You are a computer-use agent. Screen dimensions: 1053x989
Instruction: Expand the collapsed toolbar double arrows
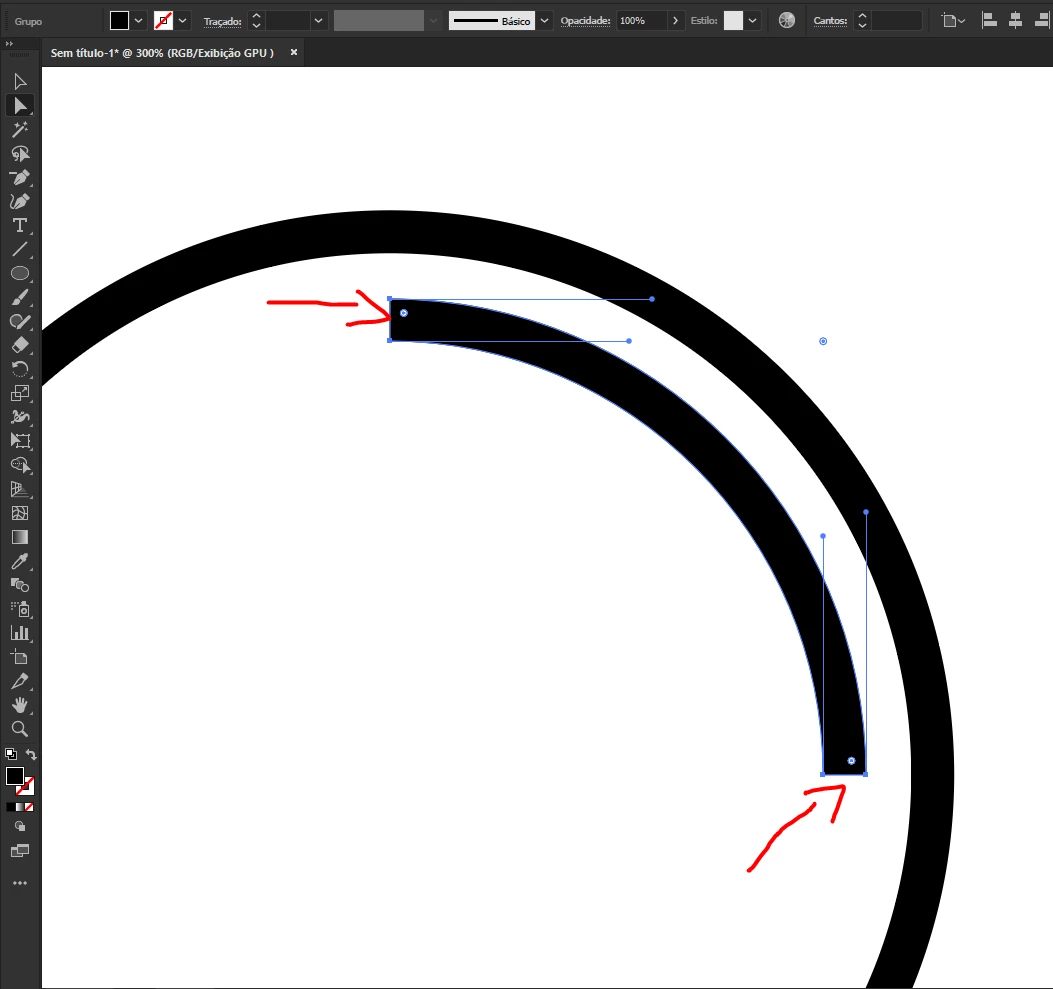coord(9,44)
